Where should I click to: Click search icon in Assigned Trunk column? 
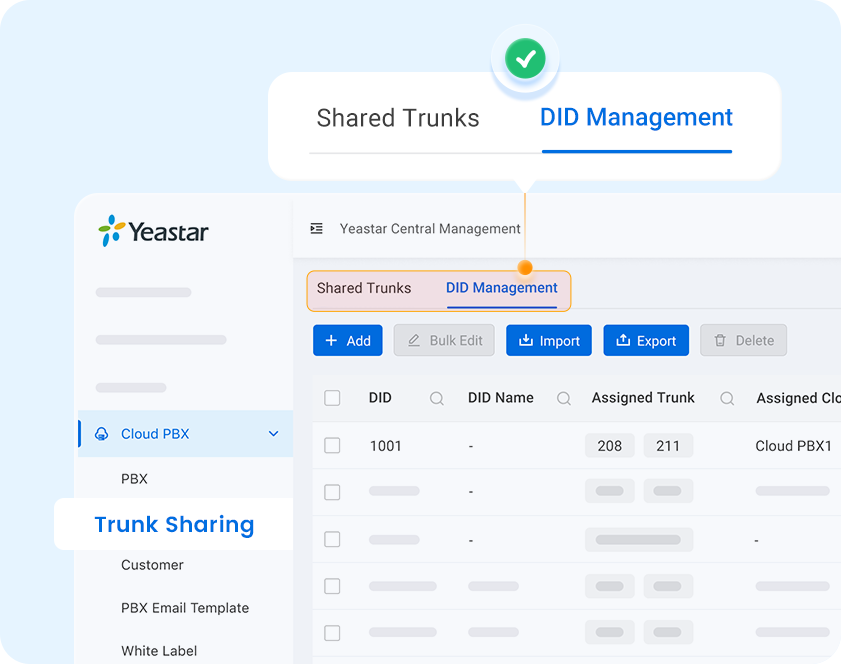coord(728,398)
